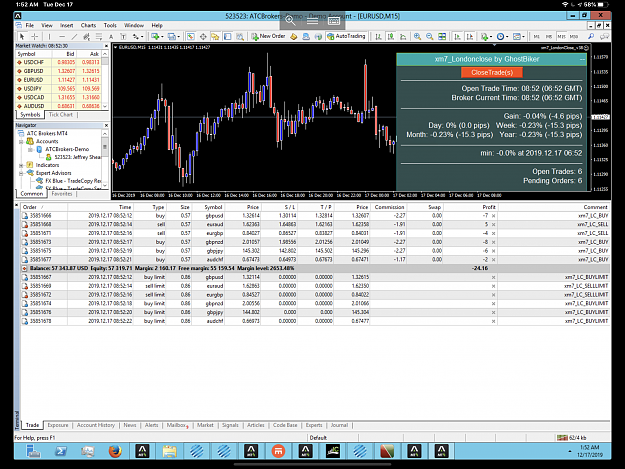625x469 pixels.
Task: Open the profiles dropdown in toolbar
Action: (x=179, y=37)
